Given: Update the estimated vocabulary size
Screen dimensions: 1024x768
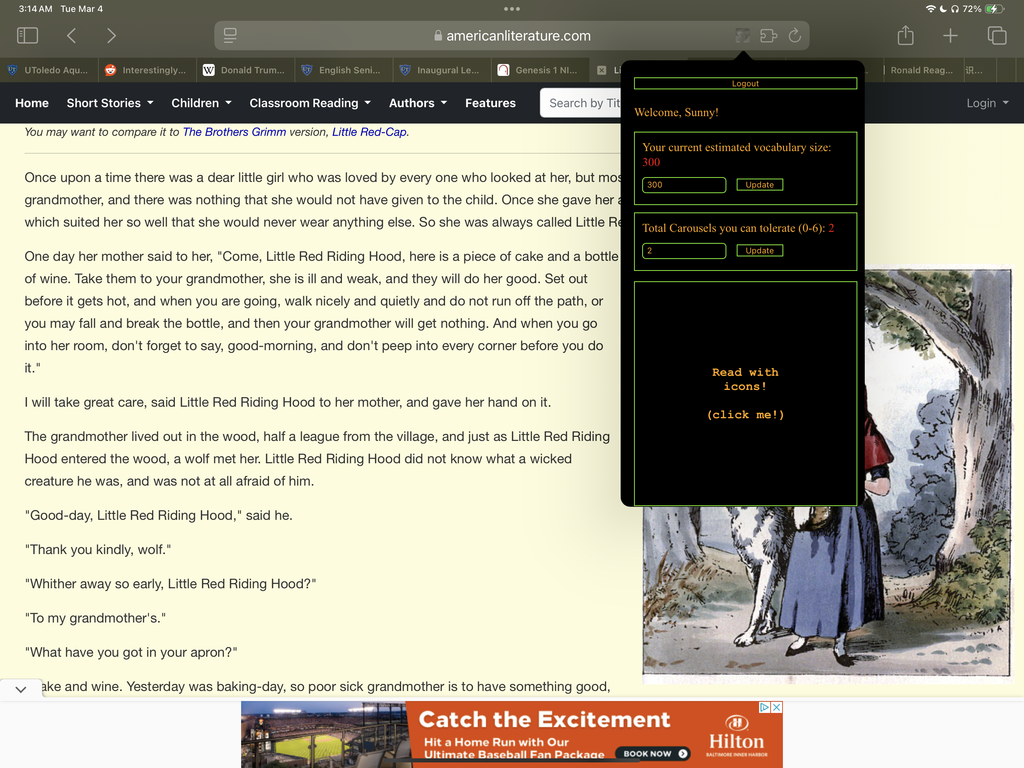Looking at the screenshot, I should point(760,185).
